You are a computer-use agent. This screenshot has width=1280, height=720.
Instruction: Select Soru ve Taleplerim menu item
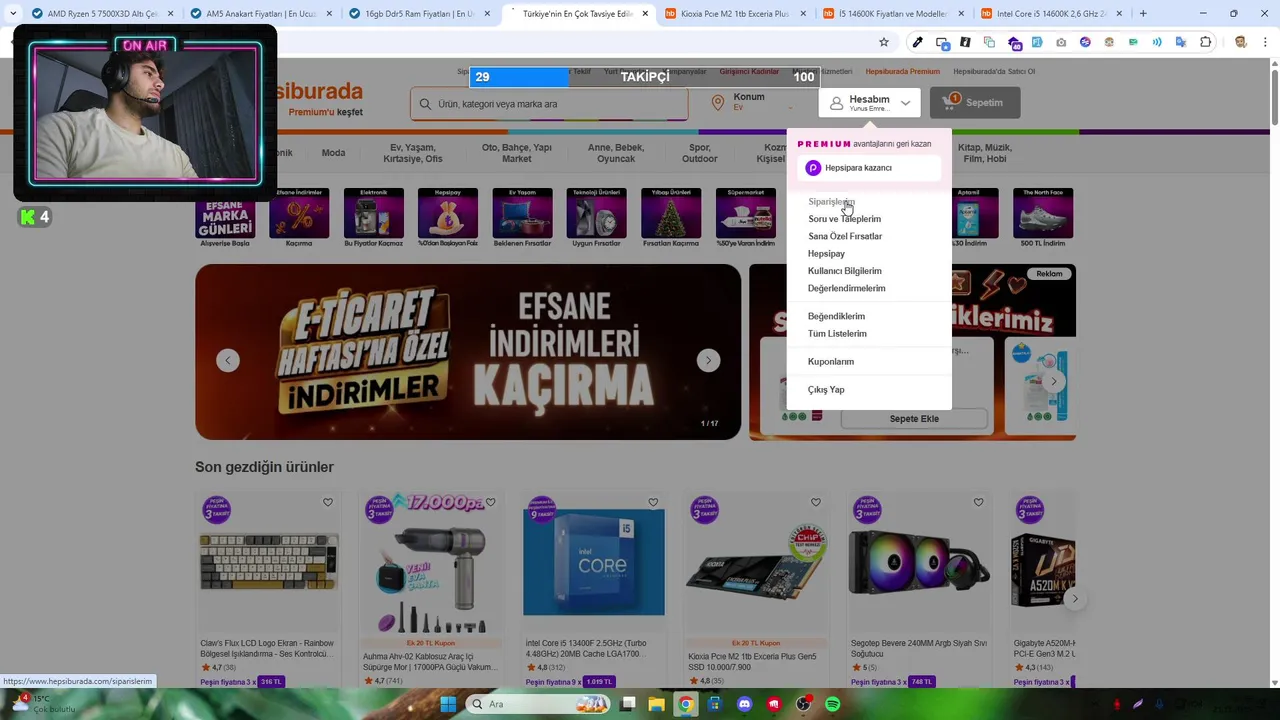[x=844, y=219]
